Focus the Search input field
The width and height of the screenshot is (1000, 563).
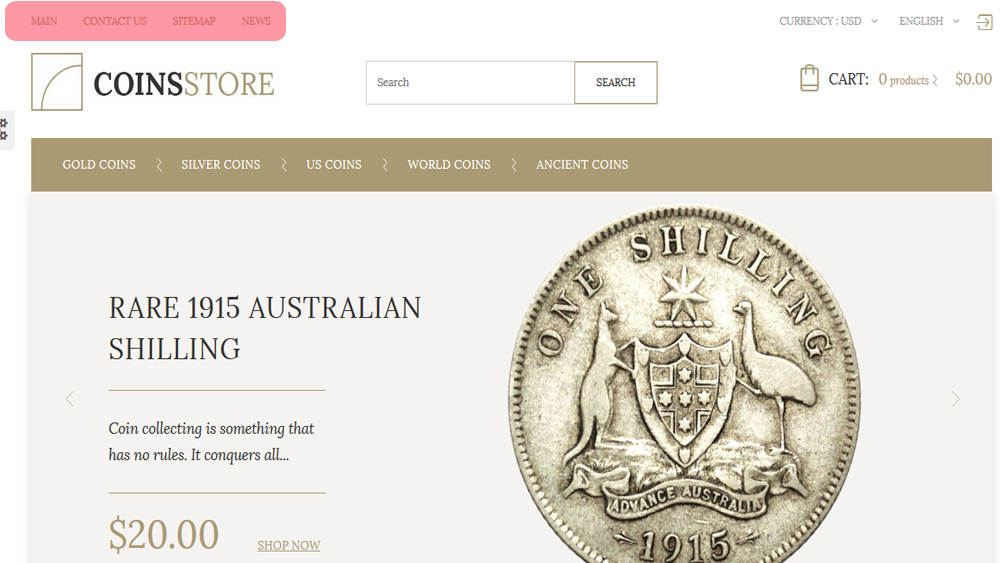[471, 82]
